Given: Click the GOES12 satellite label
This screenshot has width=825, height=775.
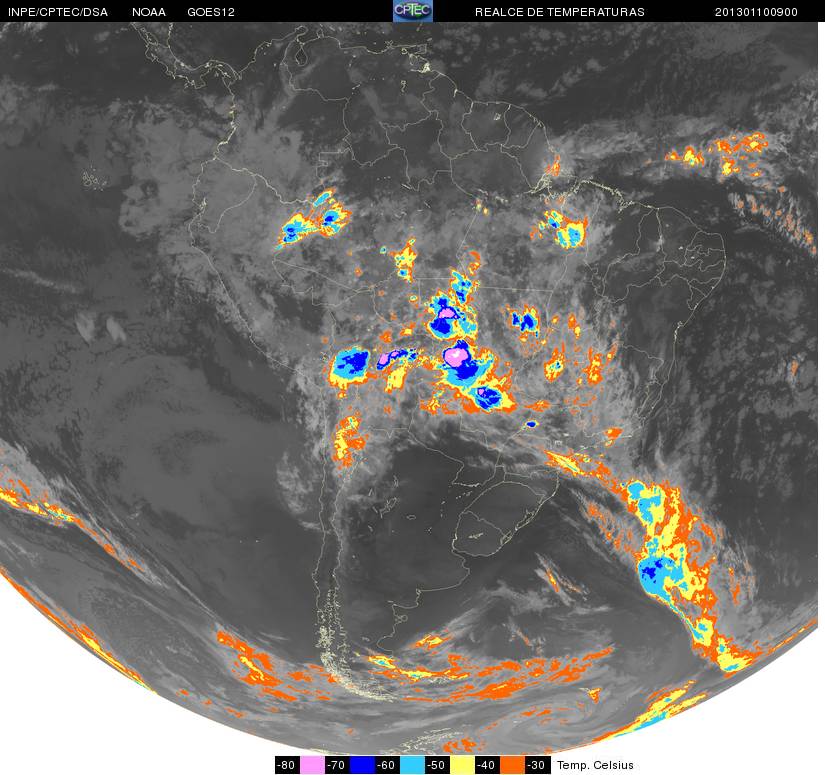Looking at the screenshot, I should [211, 12].
